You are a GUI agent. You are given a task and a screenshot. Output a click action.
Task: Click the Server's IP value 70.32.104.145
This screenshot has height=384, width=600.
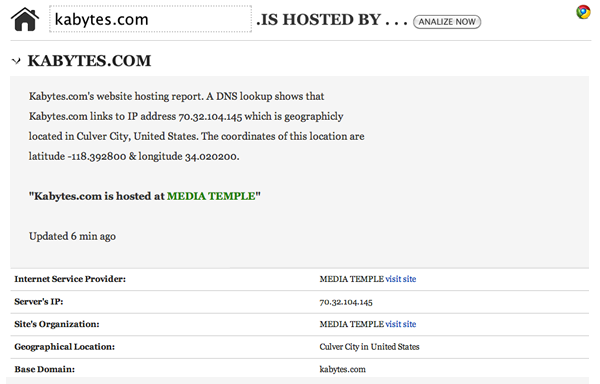pyautogui.click(x=346, y=302)
